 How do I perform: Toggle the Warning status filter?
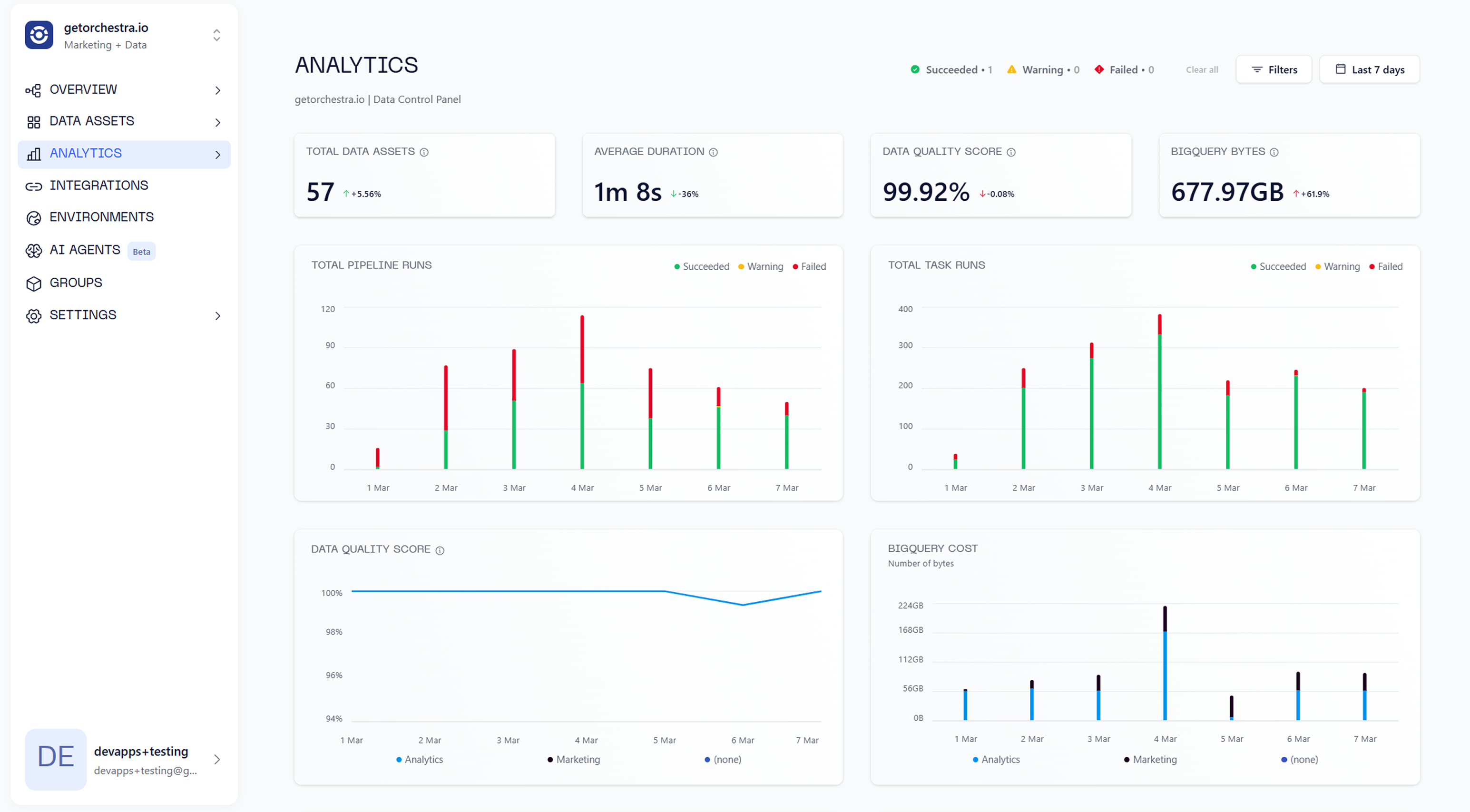[x=1043, y=69]
